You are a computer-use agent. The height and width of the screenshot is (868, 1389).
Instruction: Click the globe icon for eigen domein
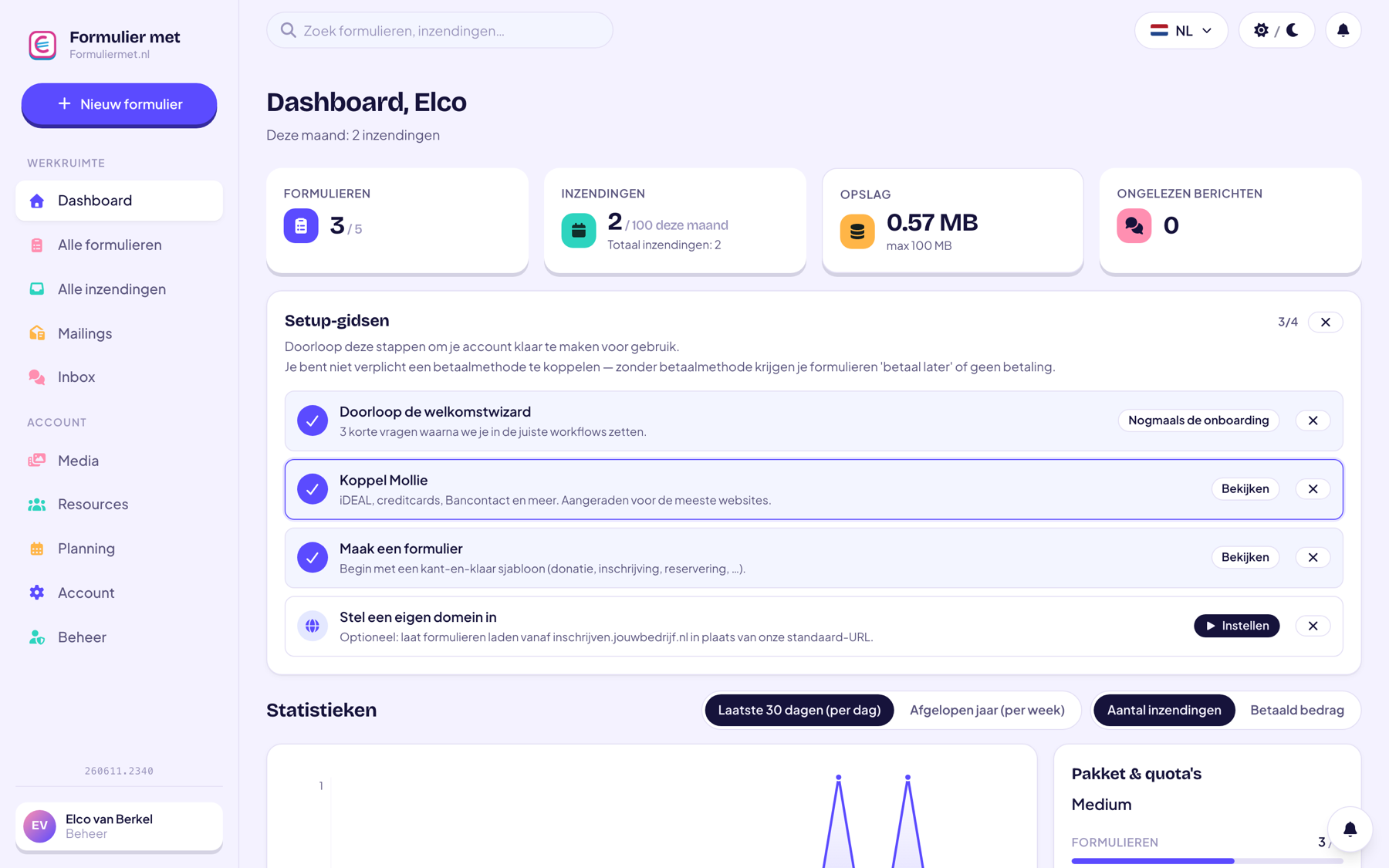pos(313,626)
